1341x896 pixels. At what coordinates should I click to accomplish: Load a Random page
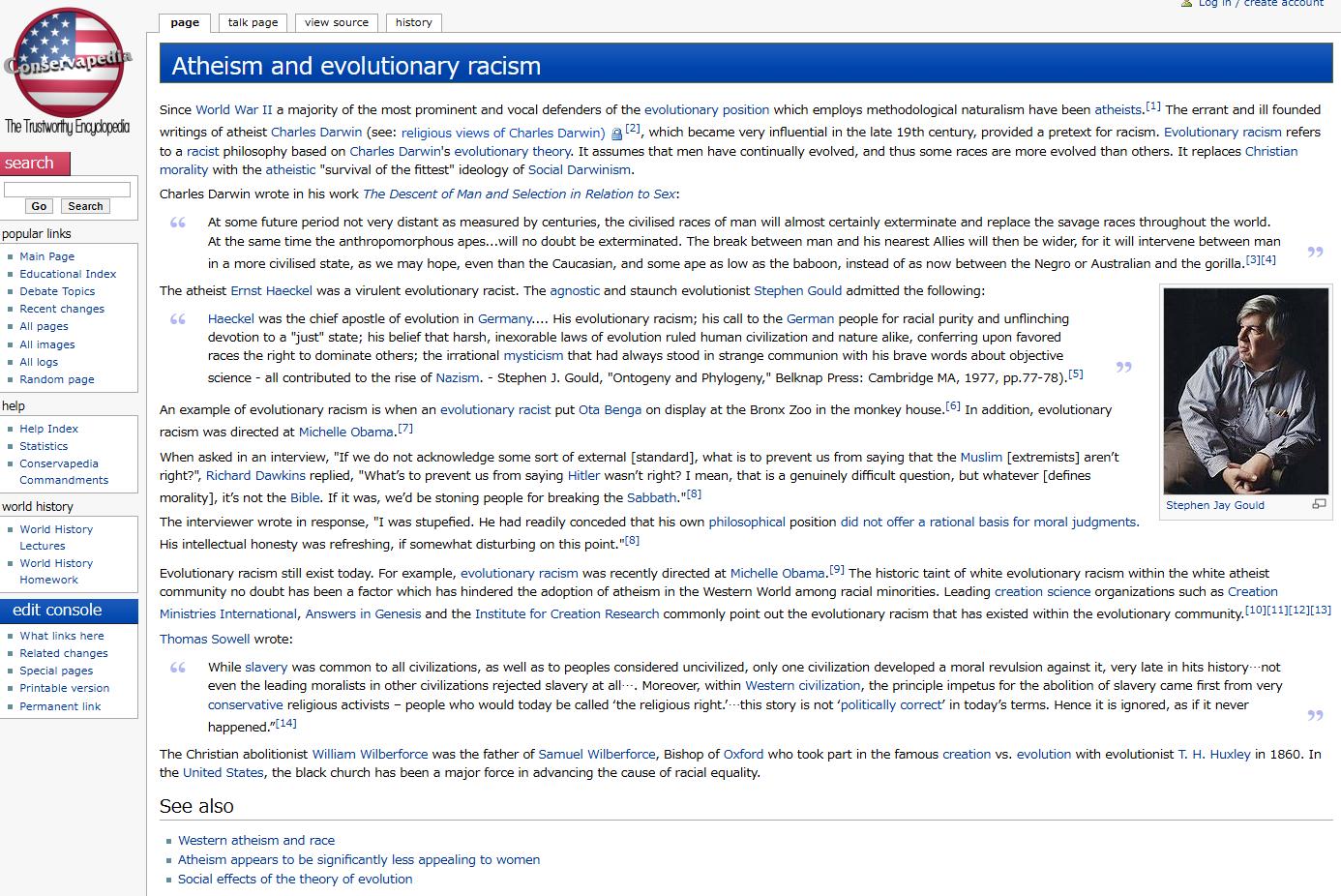pyautogui.click(x=57, y=379)
